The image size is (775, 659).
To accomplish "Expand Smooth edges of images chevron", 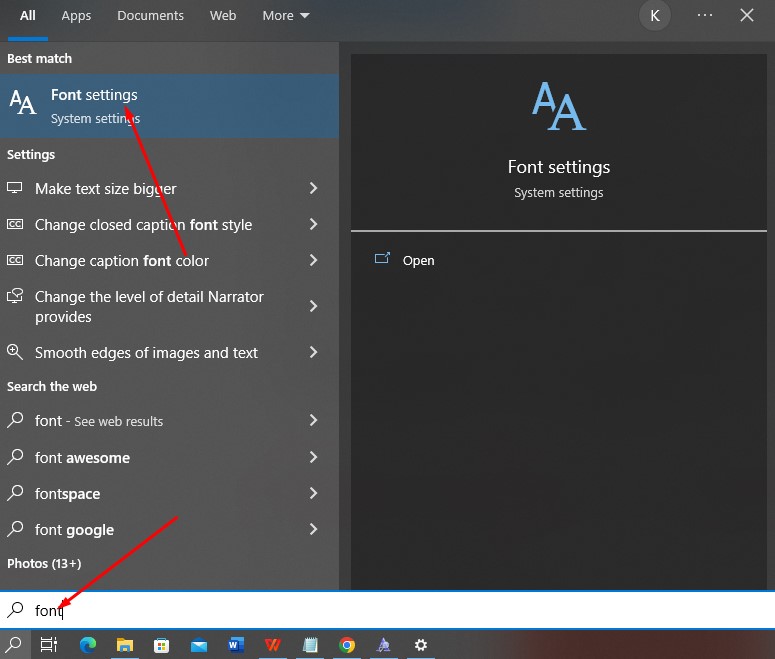I will point(313,352).
